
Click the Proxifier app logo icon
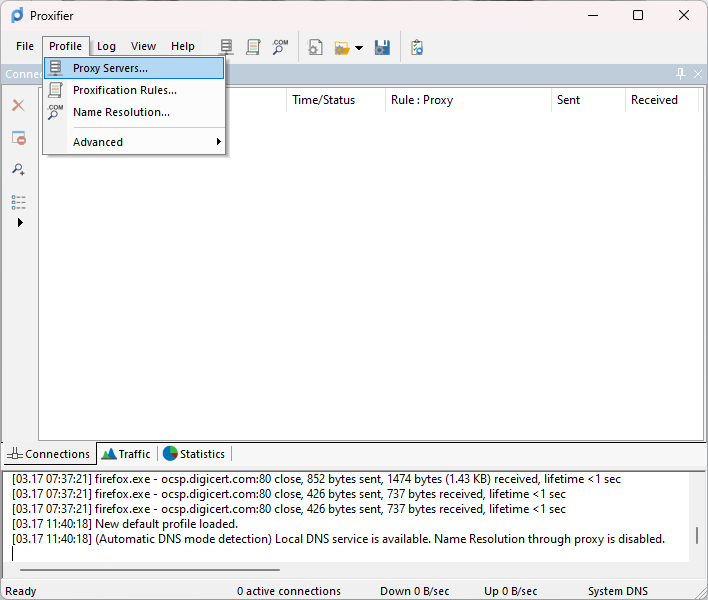(x=17, y=15)
